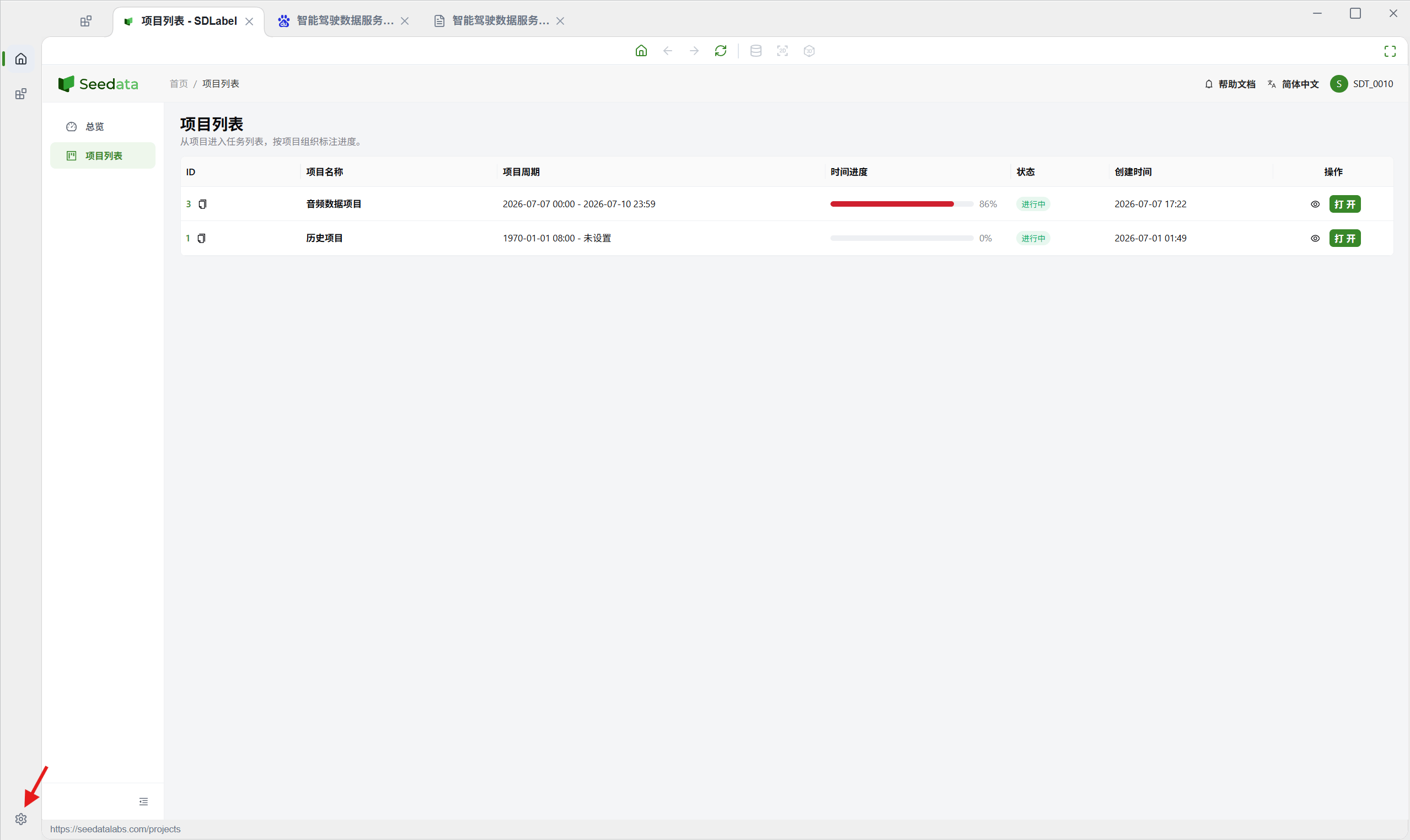Viewport: 1410px width, 840px height.
Task: Click the database icon in toolbar
Action: pyautogui.click(x=756, y=51)
